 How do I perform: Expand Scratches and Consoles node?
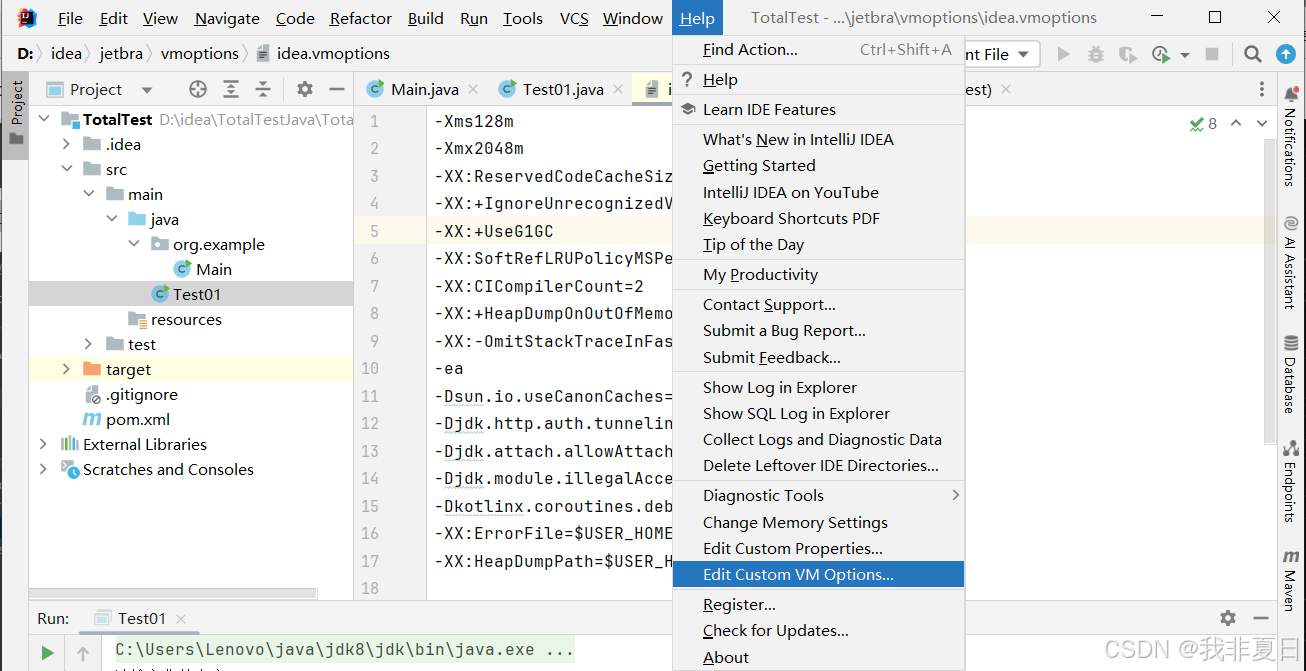(x=43, y=469)
